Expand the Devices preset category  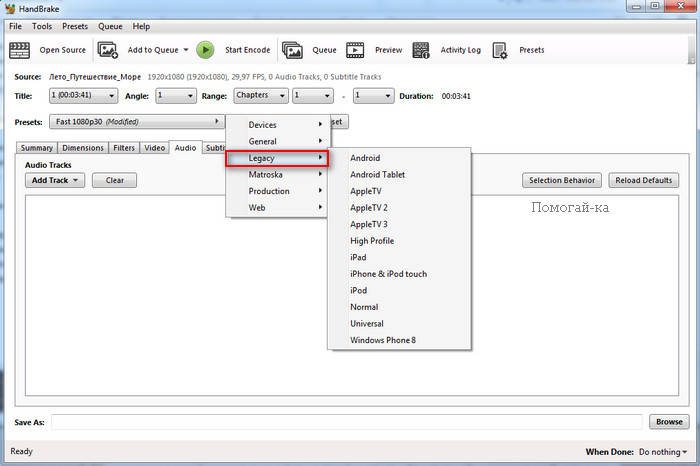[278, 125]
